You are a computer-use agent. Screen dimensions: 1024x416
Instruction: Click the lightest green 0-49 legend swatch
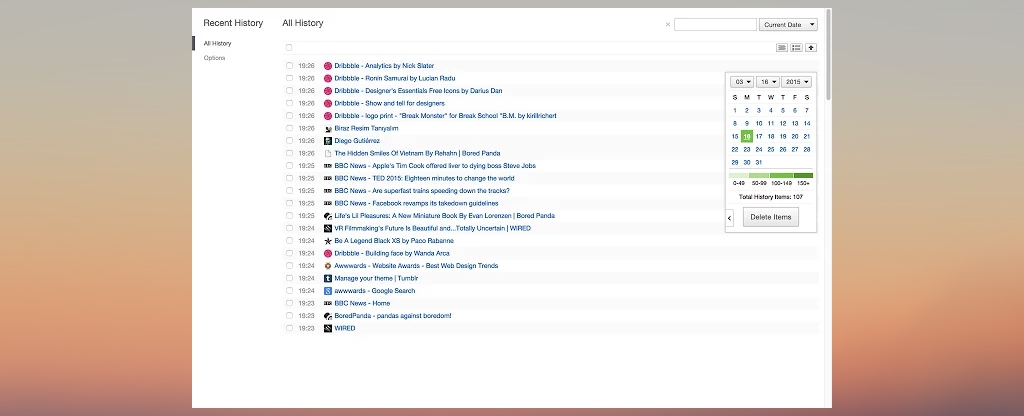tap(739, 176)
